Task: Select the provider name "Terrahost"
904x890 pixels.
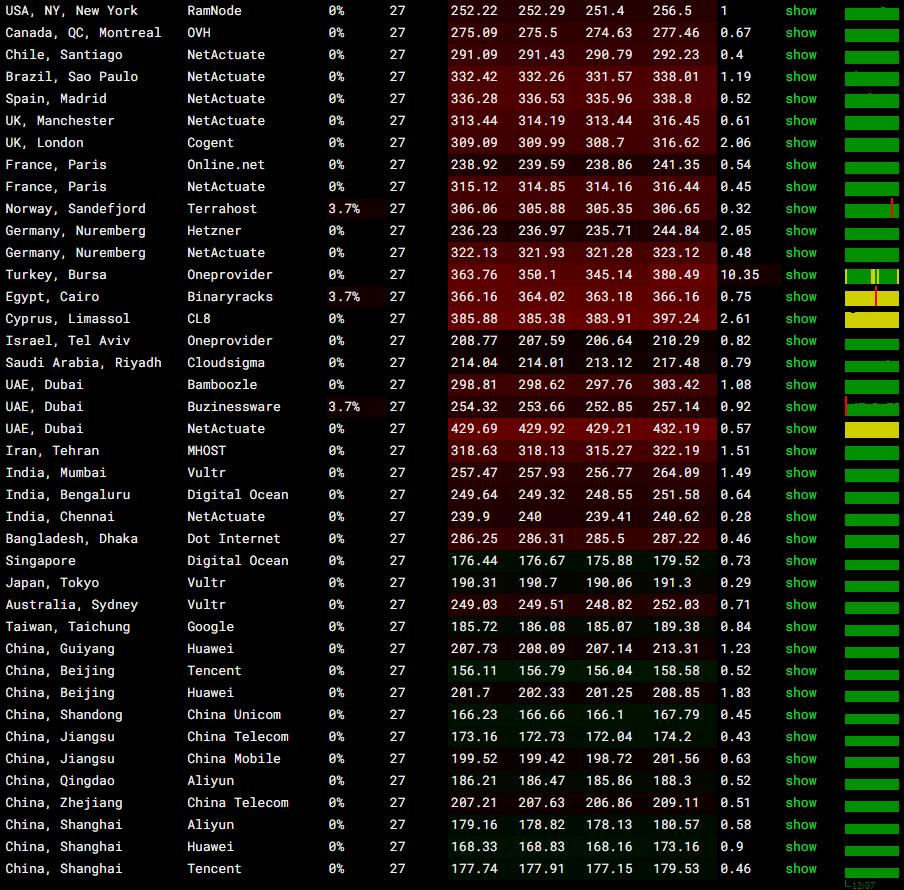Action: coord(222,209)
